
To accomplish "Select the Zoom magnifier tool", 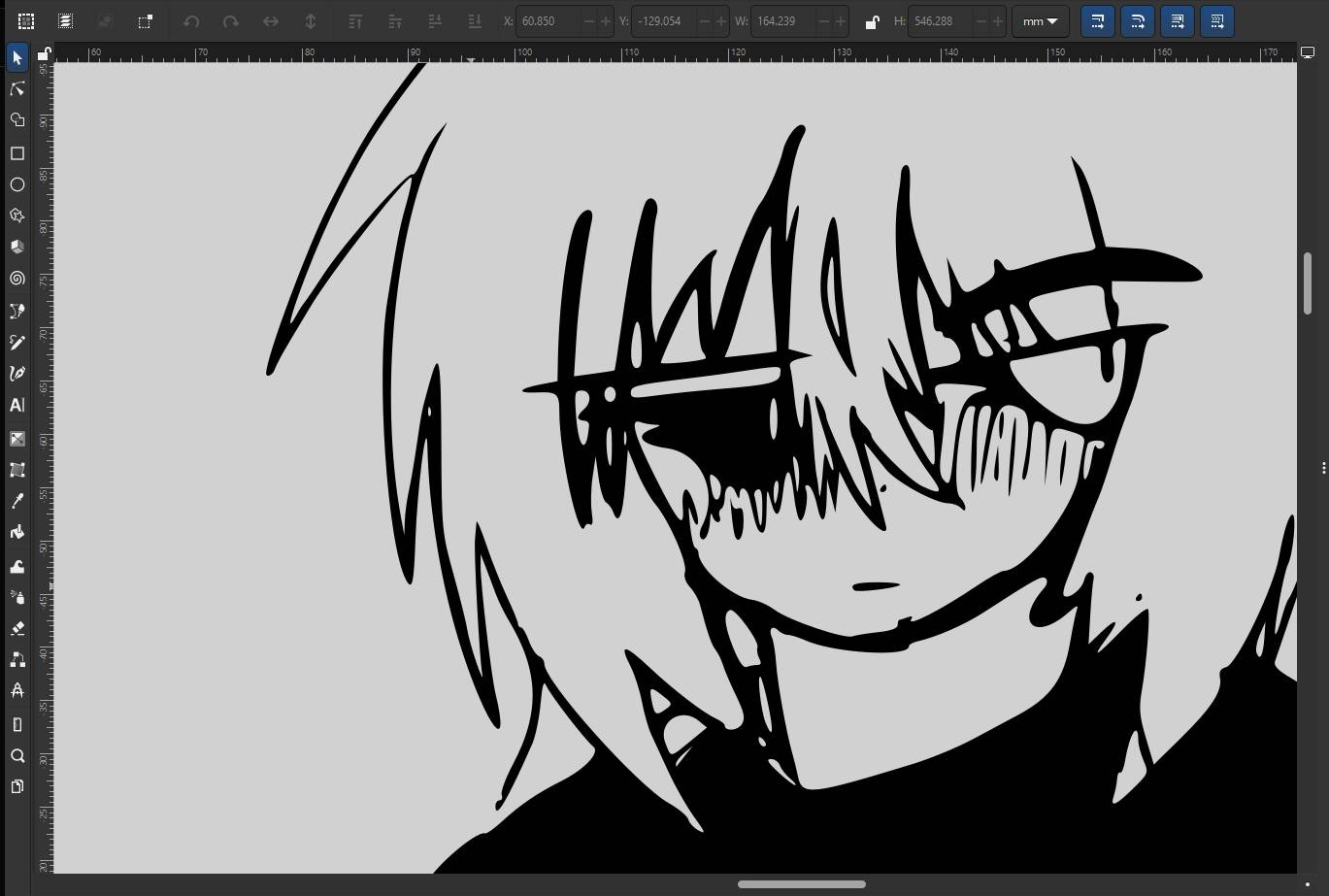I will pos(17,755).
